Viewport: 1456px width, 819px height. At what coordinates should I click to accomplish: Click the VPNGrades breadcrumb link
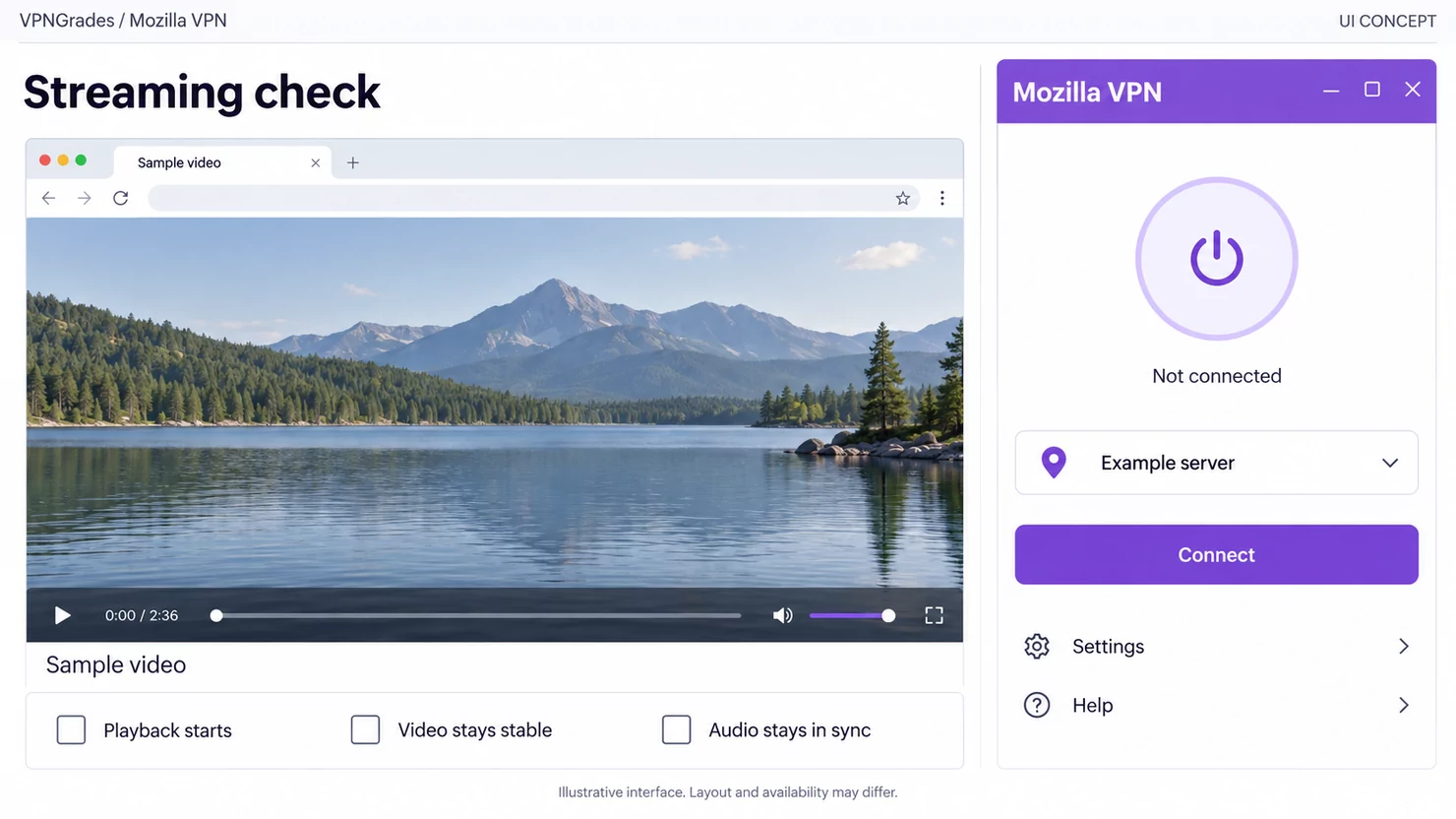point(67,21)
